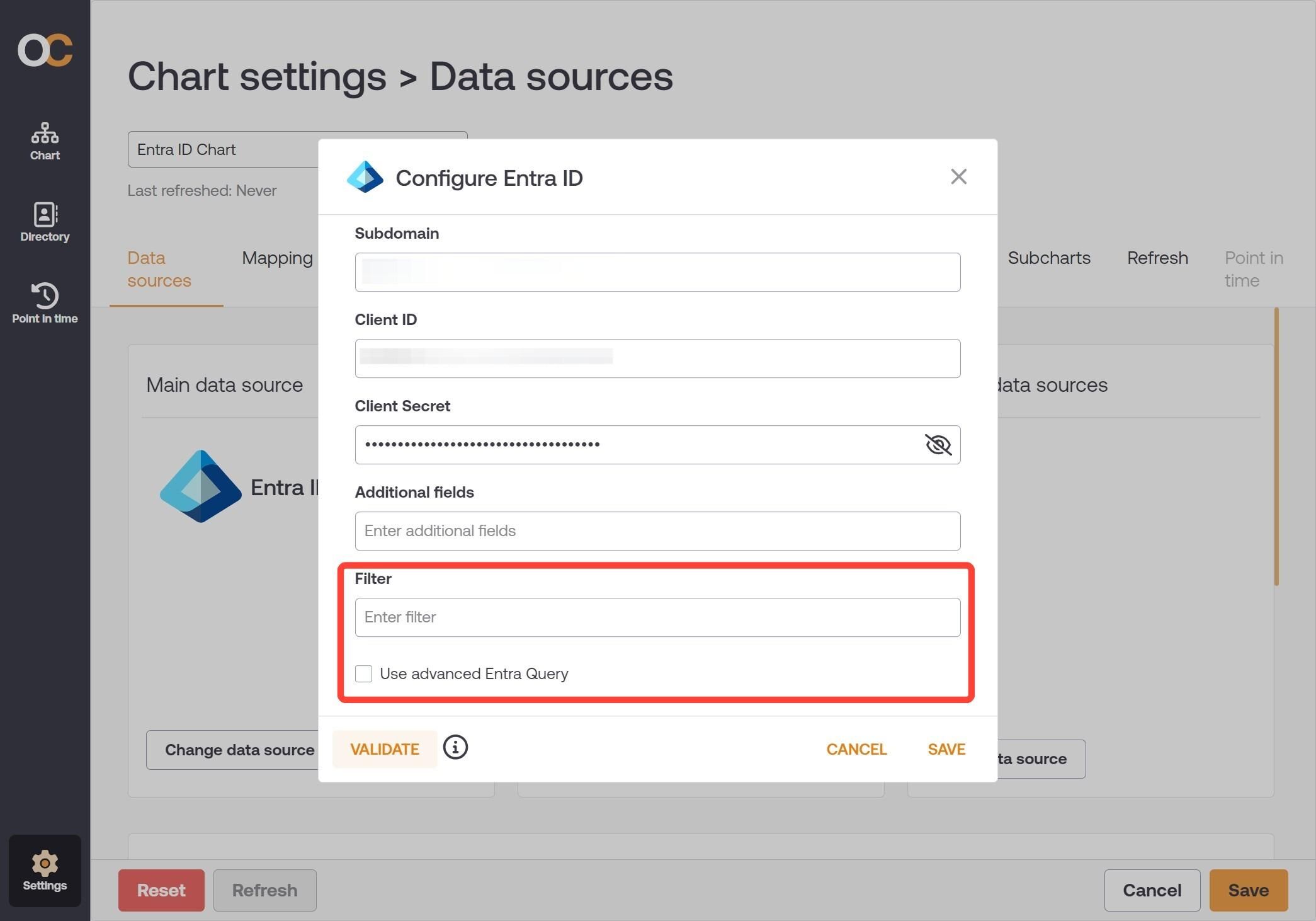
Task: Click SAVE in the dialog footer
Action: coord(946,749)
